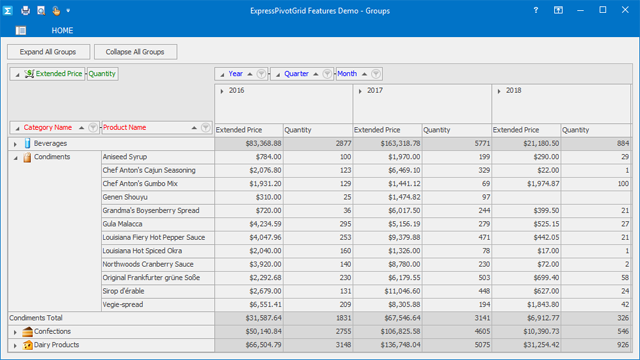Expand the 2017 year column

pyautogui.click(x=360, y=91)
